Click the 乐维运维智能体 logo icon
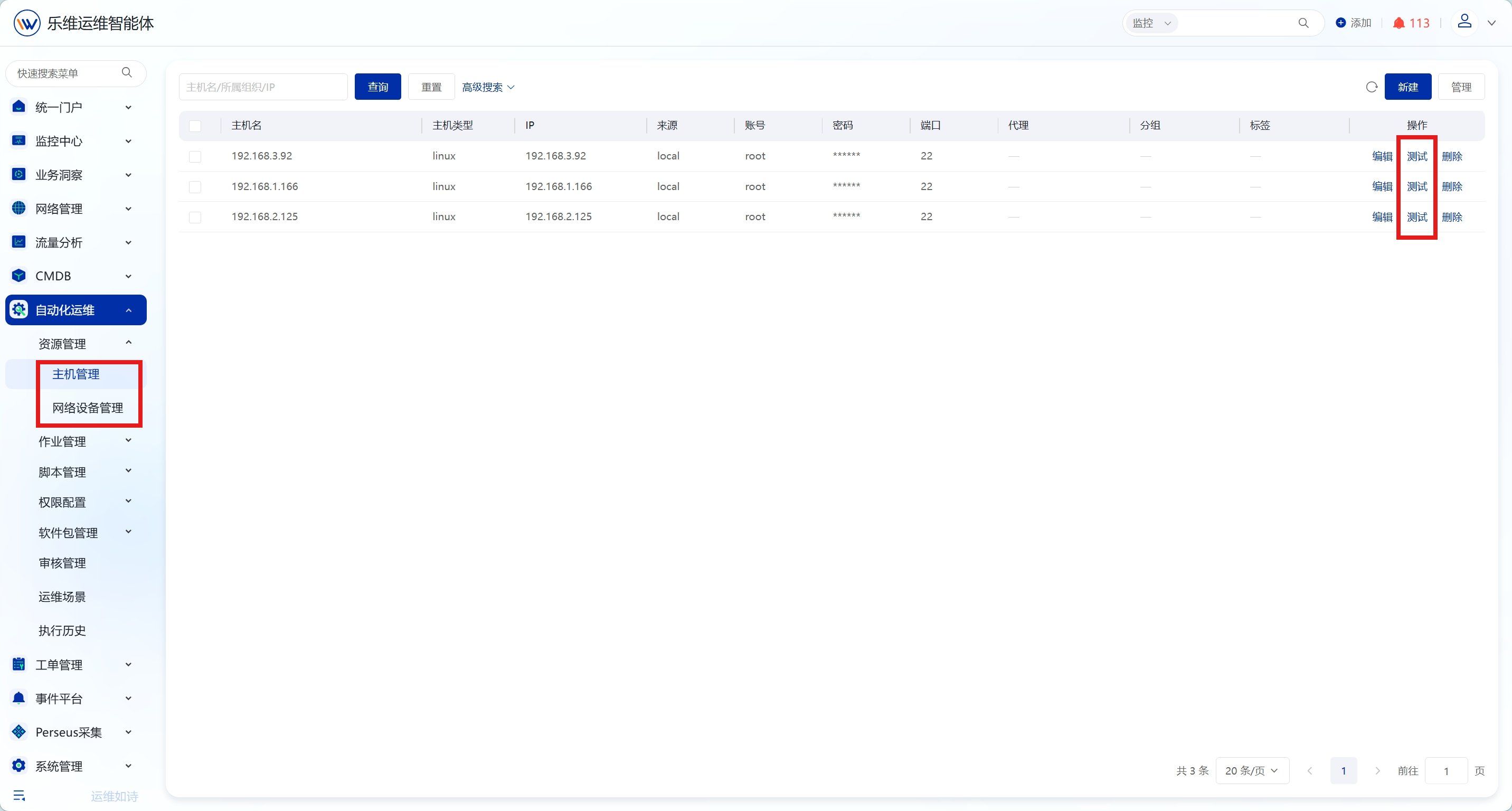Image resolution: width=1512 pixels, height=811 pixels. pos(27,23)
